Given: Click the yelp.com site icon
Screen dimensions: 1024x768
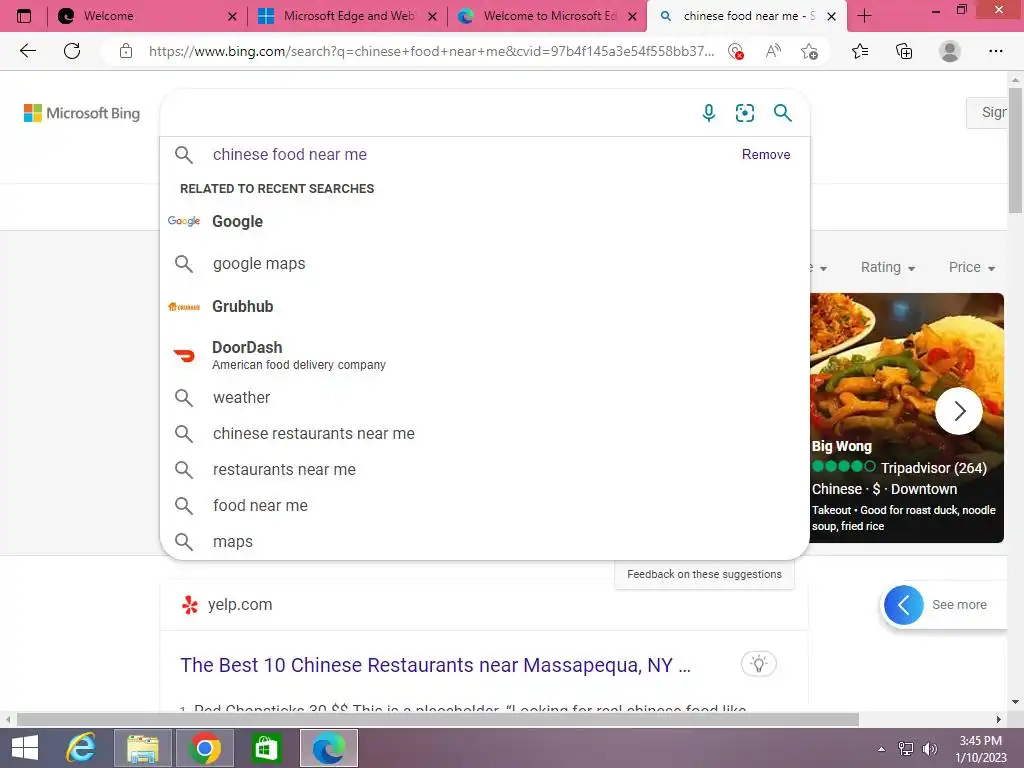Looking at the screenshot, I should tap(190, 605).
